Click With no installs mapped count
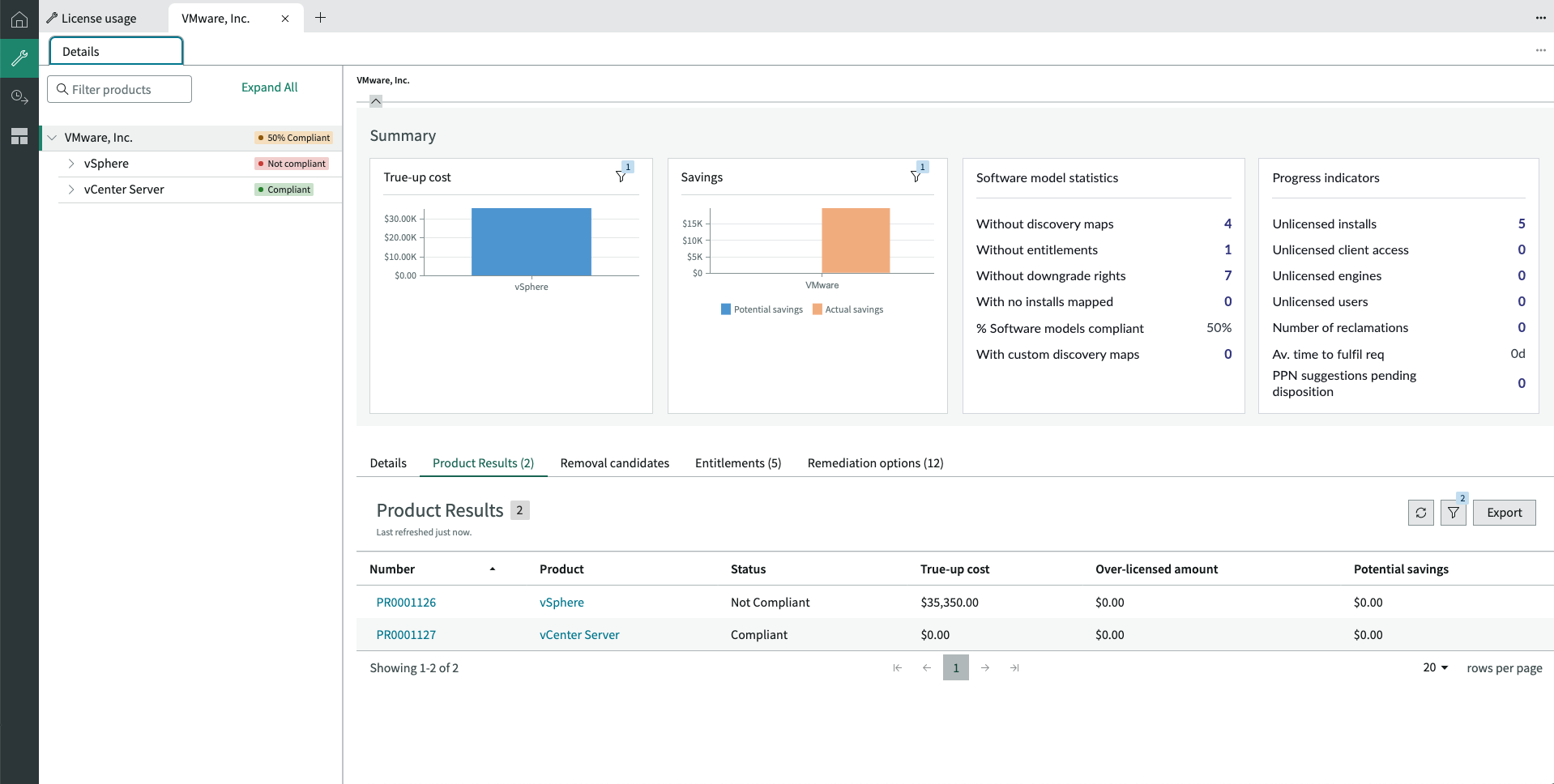 pyautogui.click(x=1227, y=301)
